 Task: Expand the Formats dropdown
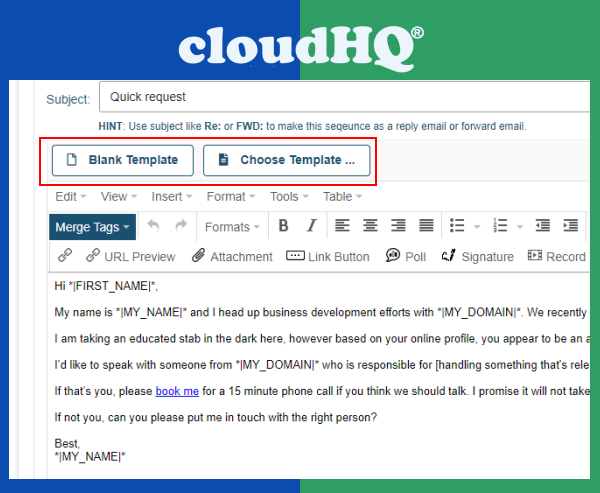[232, 227]
